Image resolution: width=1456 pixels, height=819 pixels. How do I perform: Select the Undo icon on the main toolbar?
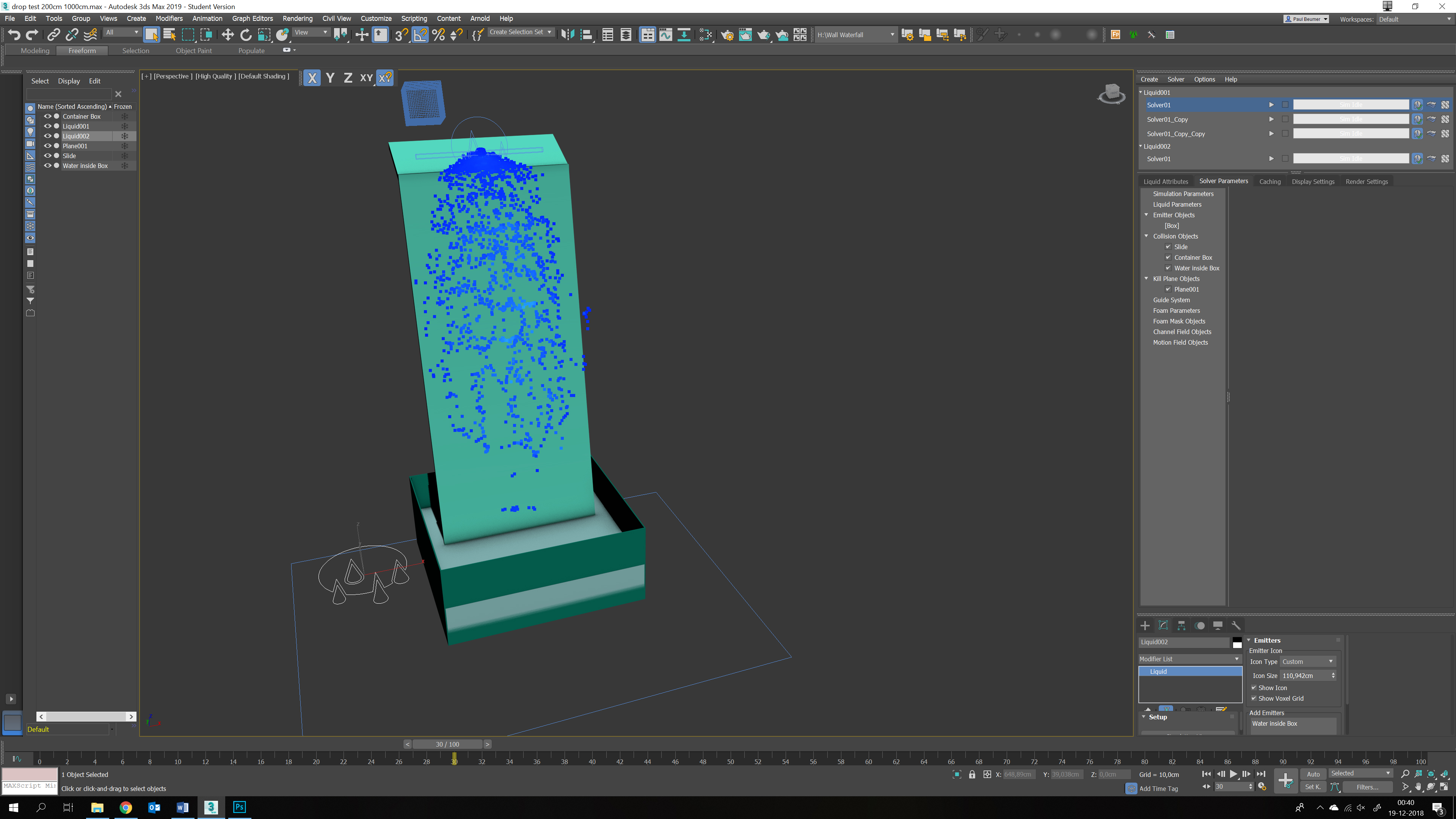pyautogui.click(x=15, y=35)
